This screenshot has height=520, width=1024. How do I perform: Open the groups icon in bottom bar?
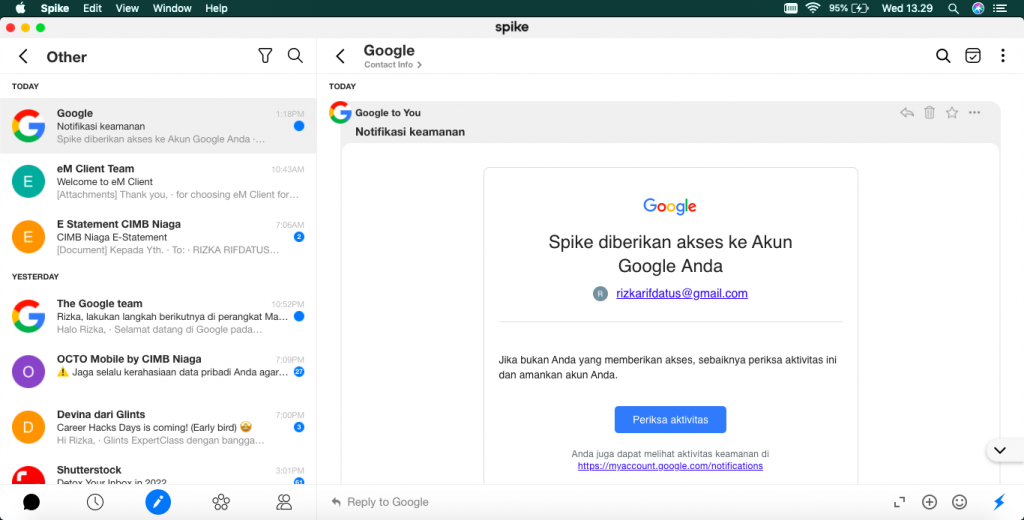[x=221, y=502]
